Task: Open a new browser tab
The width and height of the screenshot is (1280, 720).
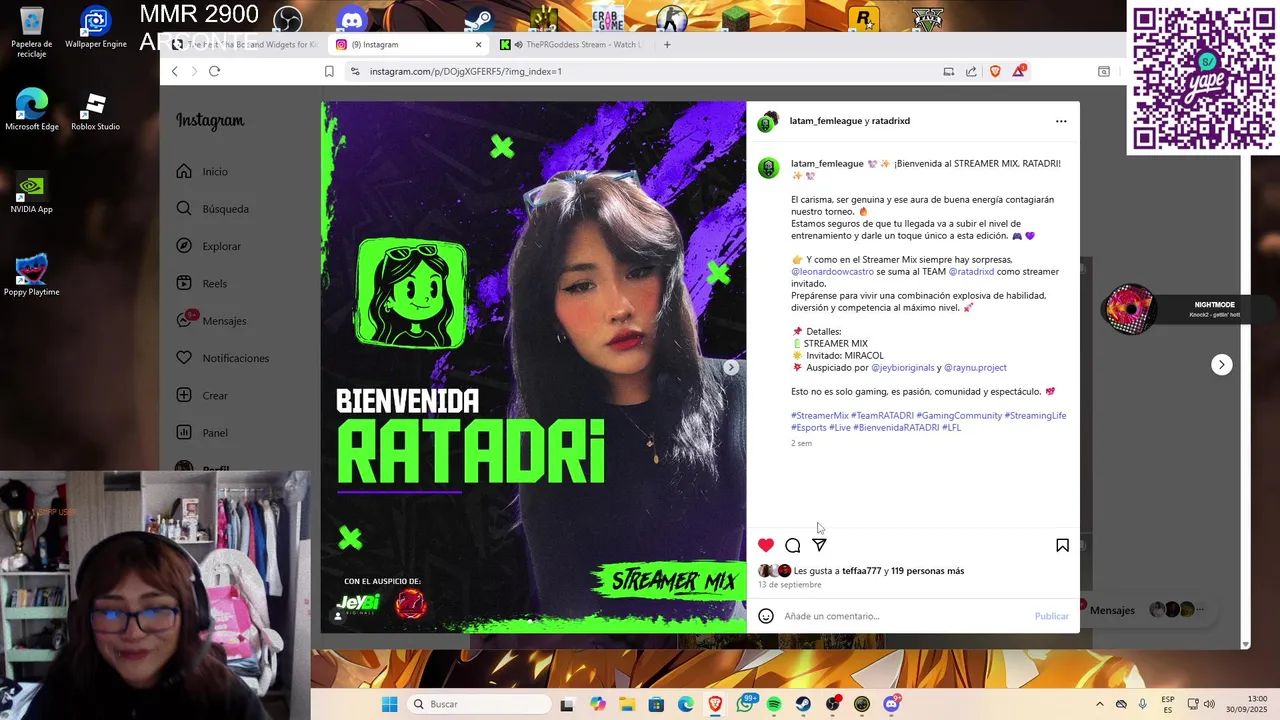Action: [667, 44]
